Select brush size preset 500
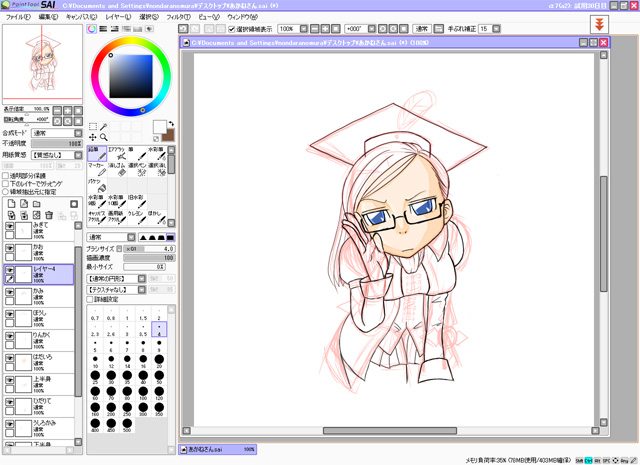Screen dimensions: 640x465 (127, 425)
